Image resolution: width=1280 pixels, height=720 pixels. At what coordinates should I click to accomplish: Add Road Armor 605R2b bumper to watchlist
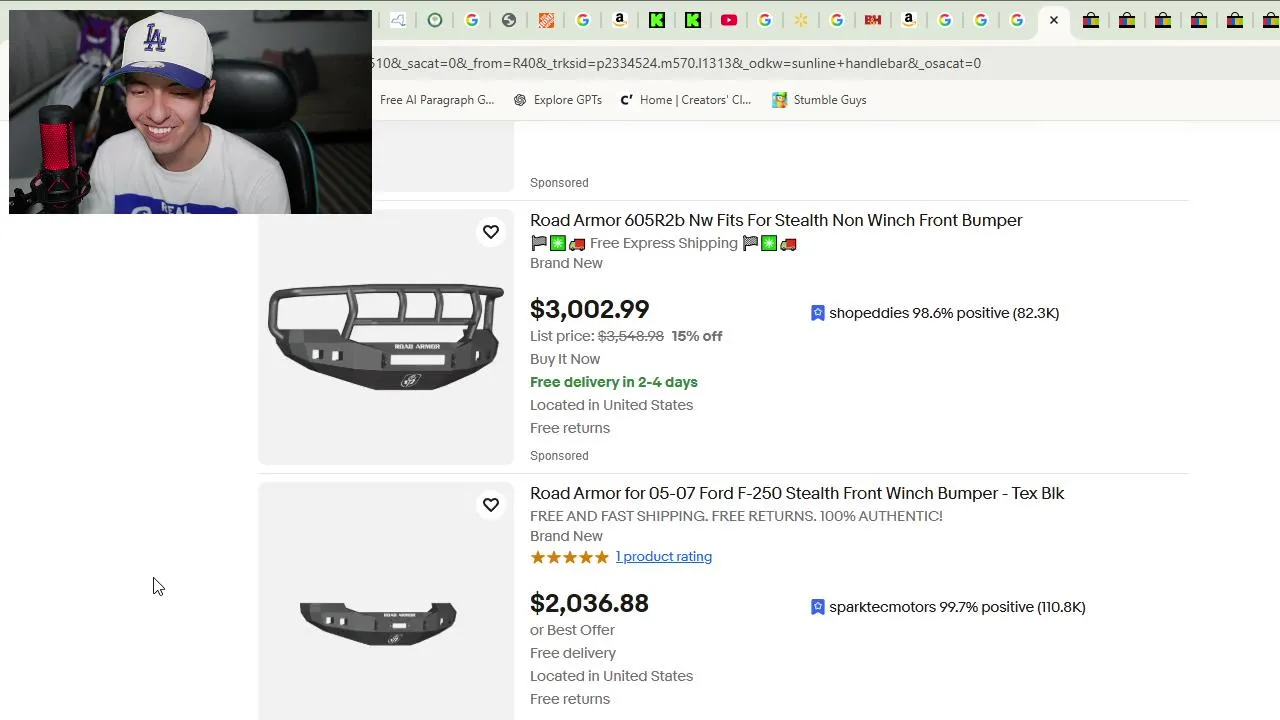coord(491,232)
